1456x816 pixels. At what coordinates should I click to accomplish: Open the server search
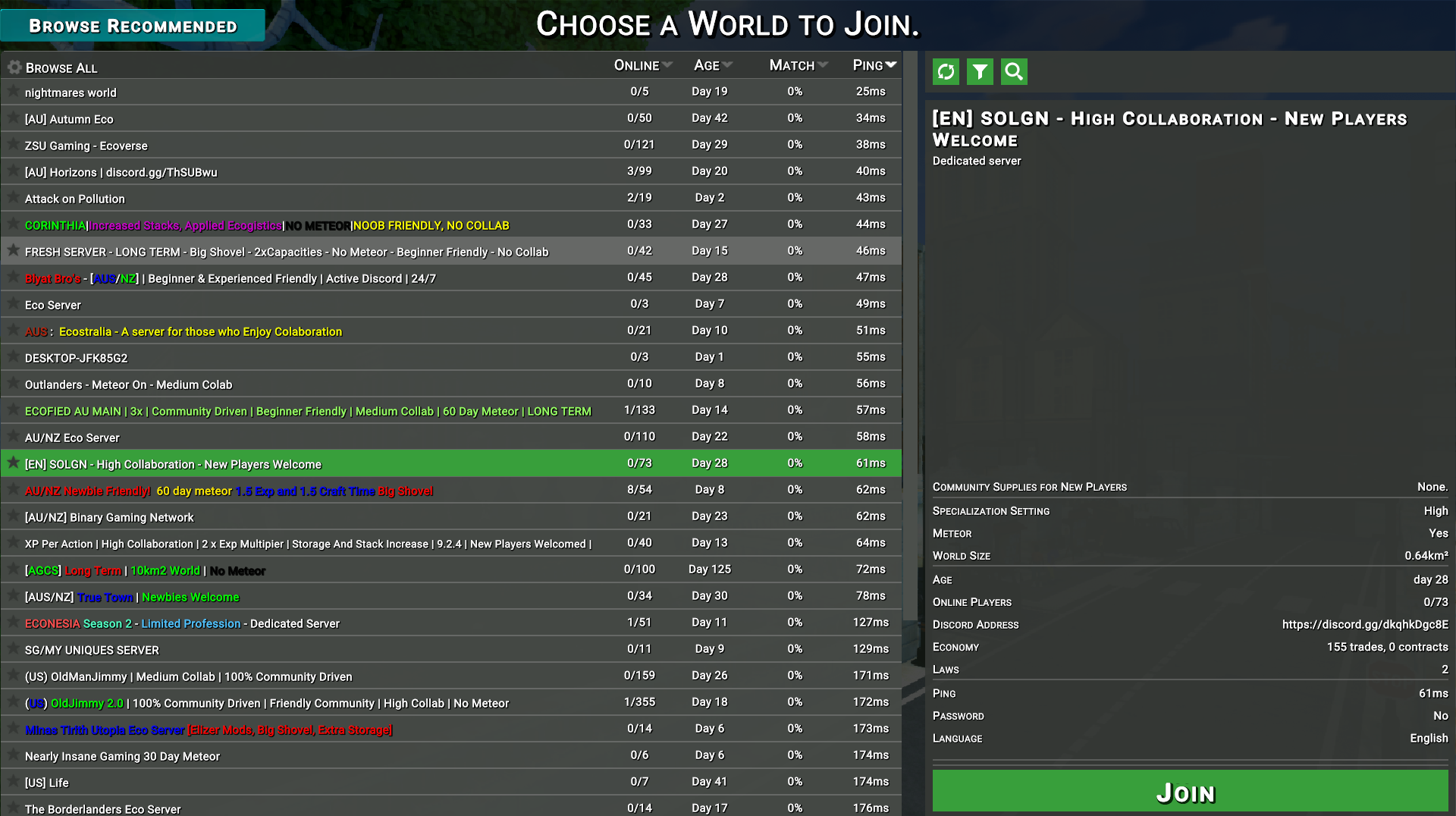pos(1014,71)
